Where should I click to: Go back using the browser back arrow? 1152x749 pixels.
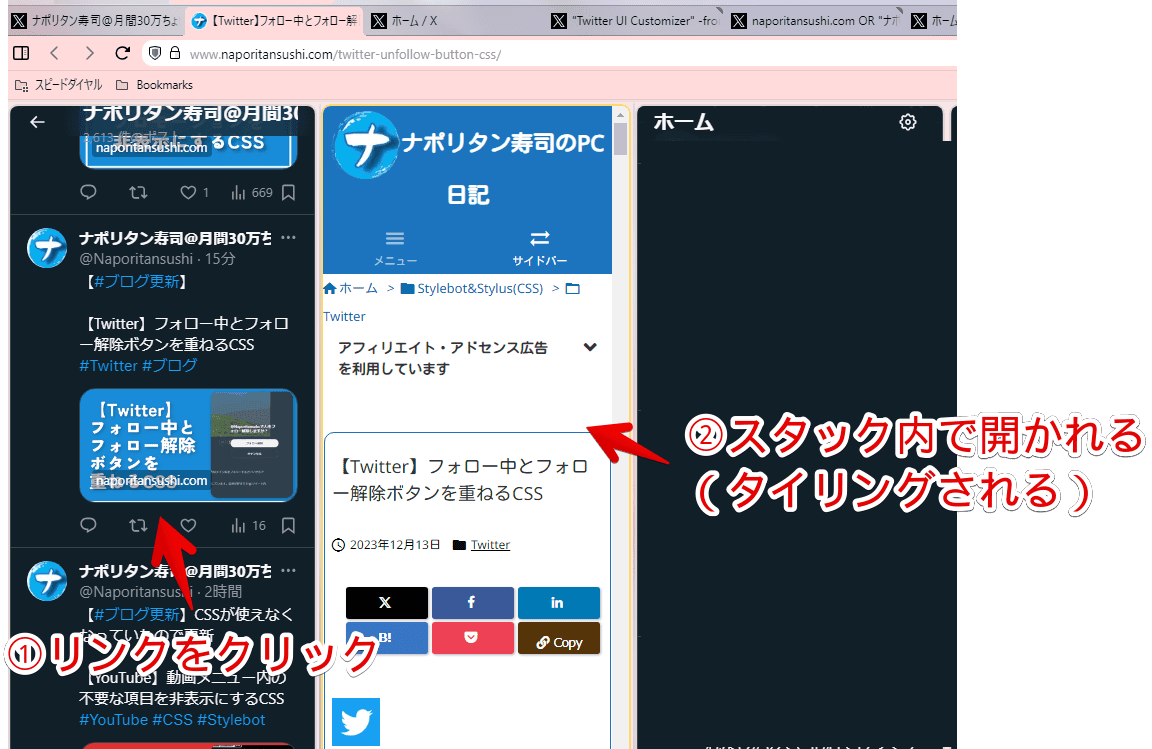54,53
